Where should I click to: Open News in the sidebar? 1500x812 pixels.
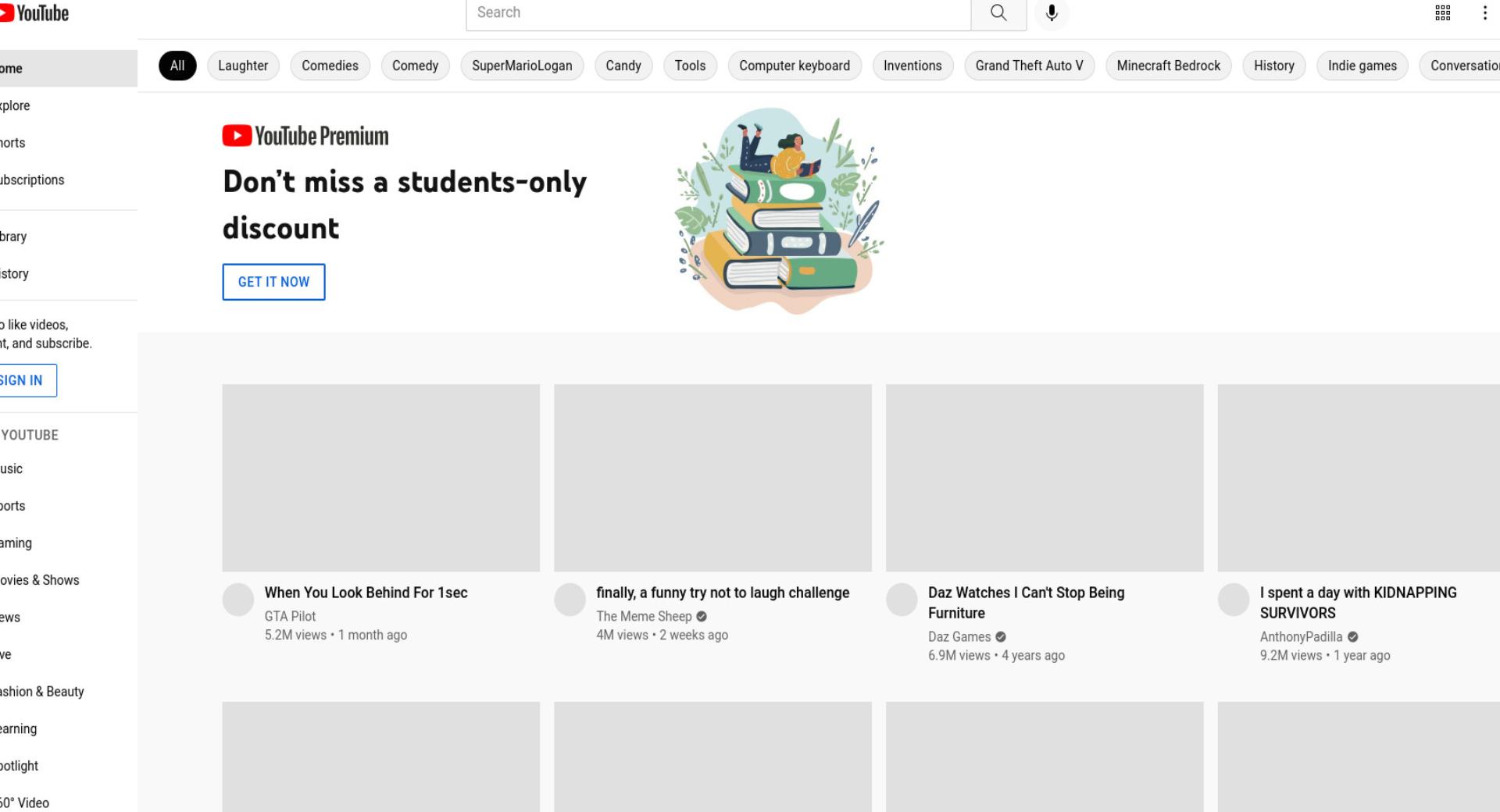tap(69, 617)
